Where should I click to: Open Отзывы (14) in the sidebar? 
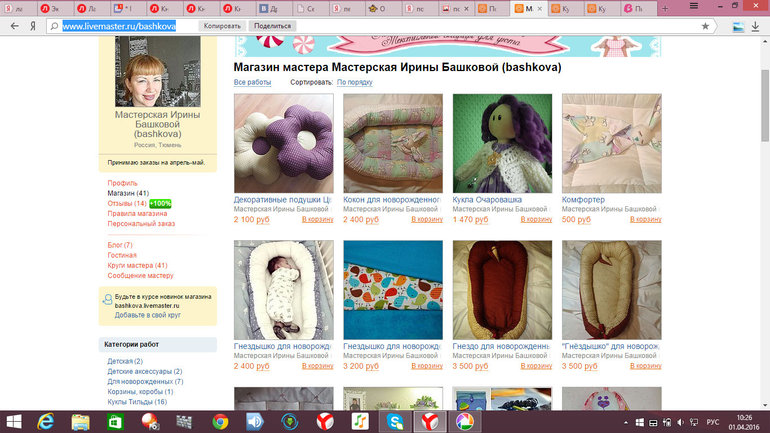click(127, 203)
